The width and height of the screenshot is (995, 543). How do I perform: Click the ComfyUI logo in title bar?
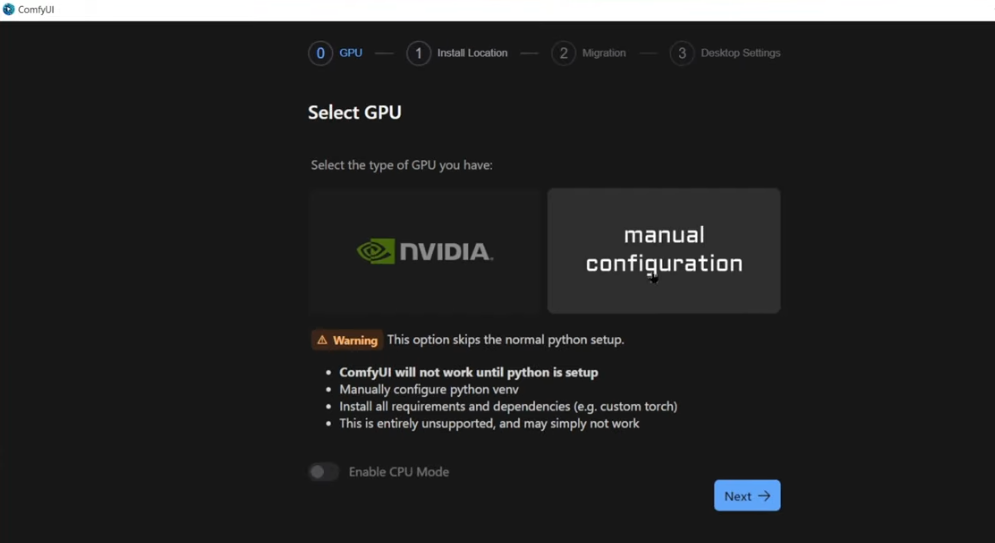[x=8, y=10]
